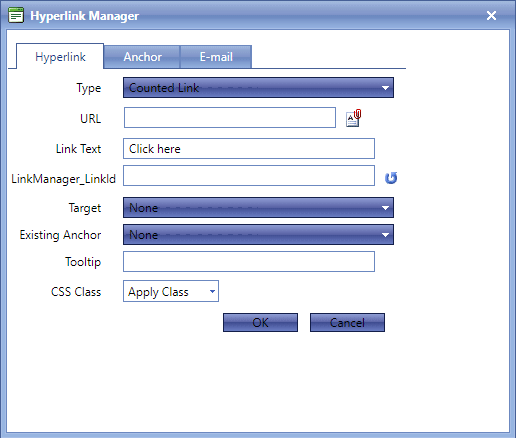This screenshot has width=516, height=438.
Task: Select the Counted Link type combo box
Action: tap(258, 88)
